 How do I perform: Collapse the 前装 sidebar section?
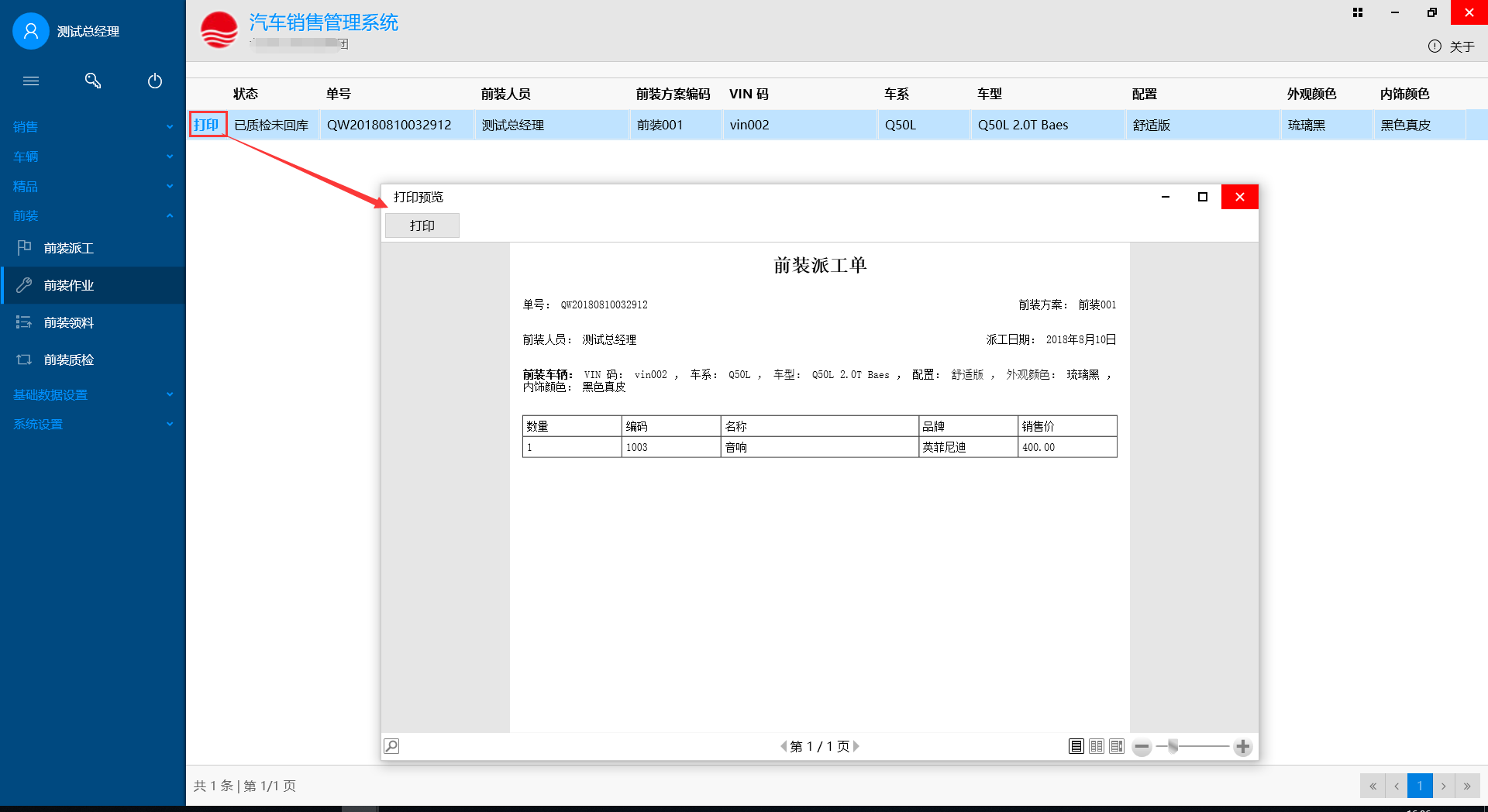pos(92,216)
